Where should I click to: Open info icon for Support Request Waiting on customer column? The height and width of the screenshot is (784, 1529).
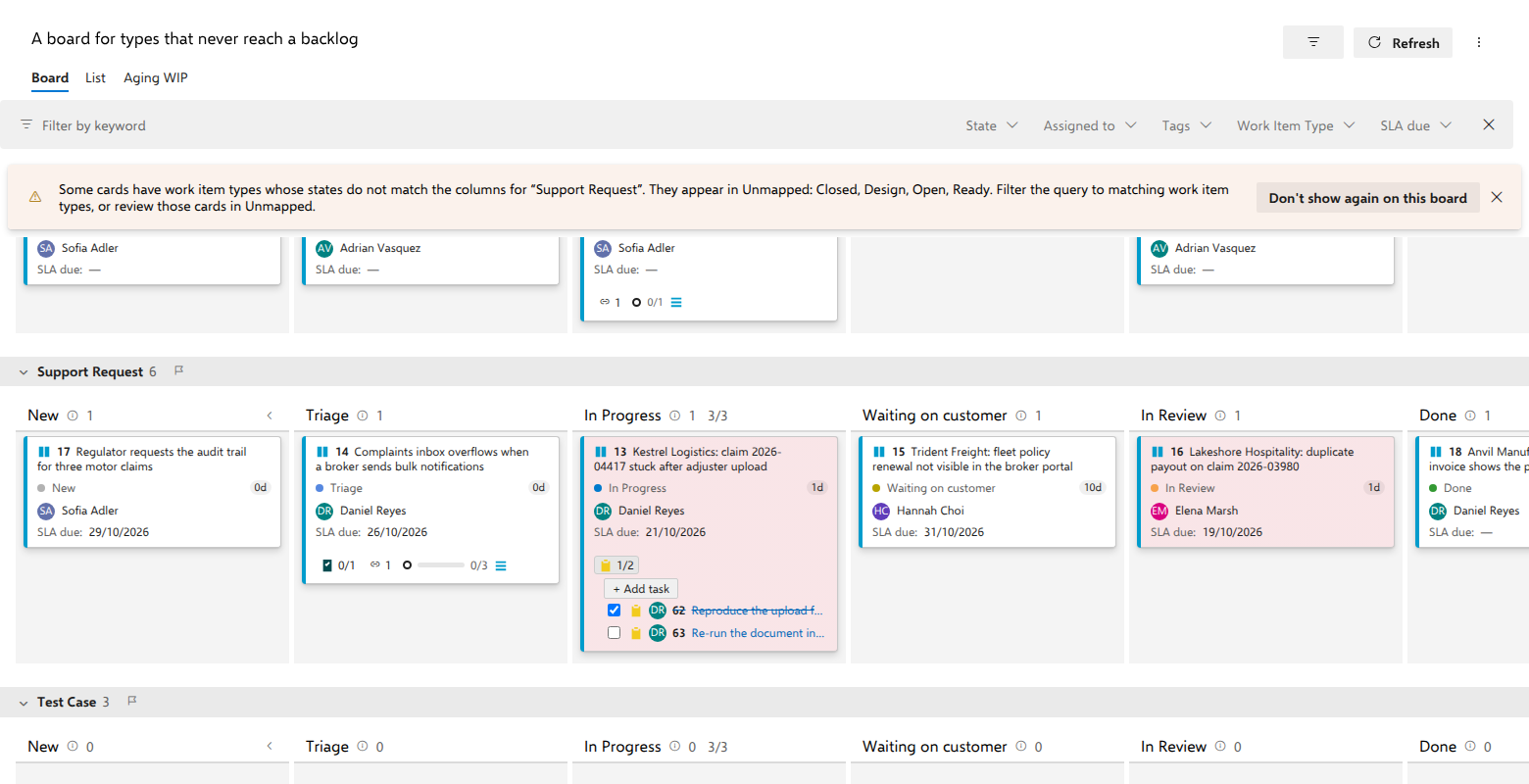coord(1021,416)
